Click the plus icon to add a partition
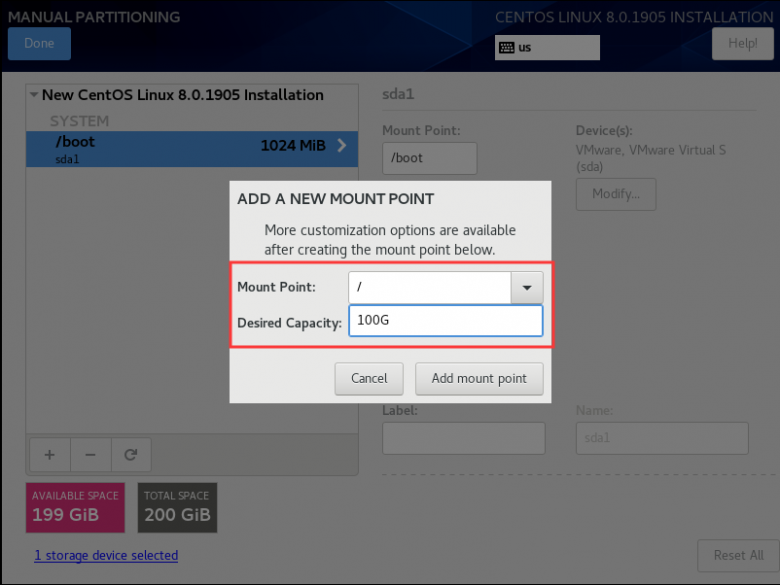 (x=50, y=455)
